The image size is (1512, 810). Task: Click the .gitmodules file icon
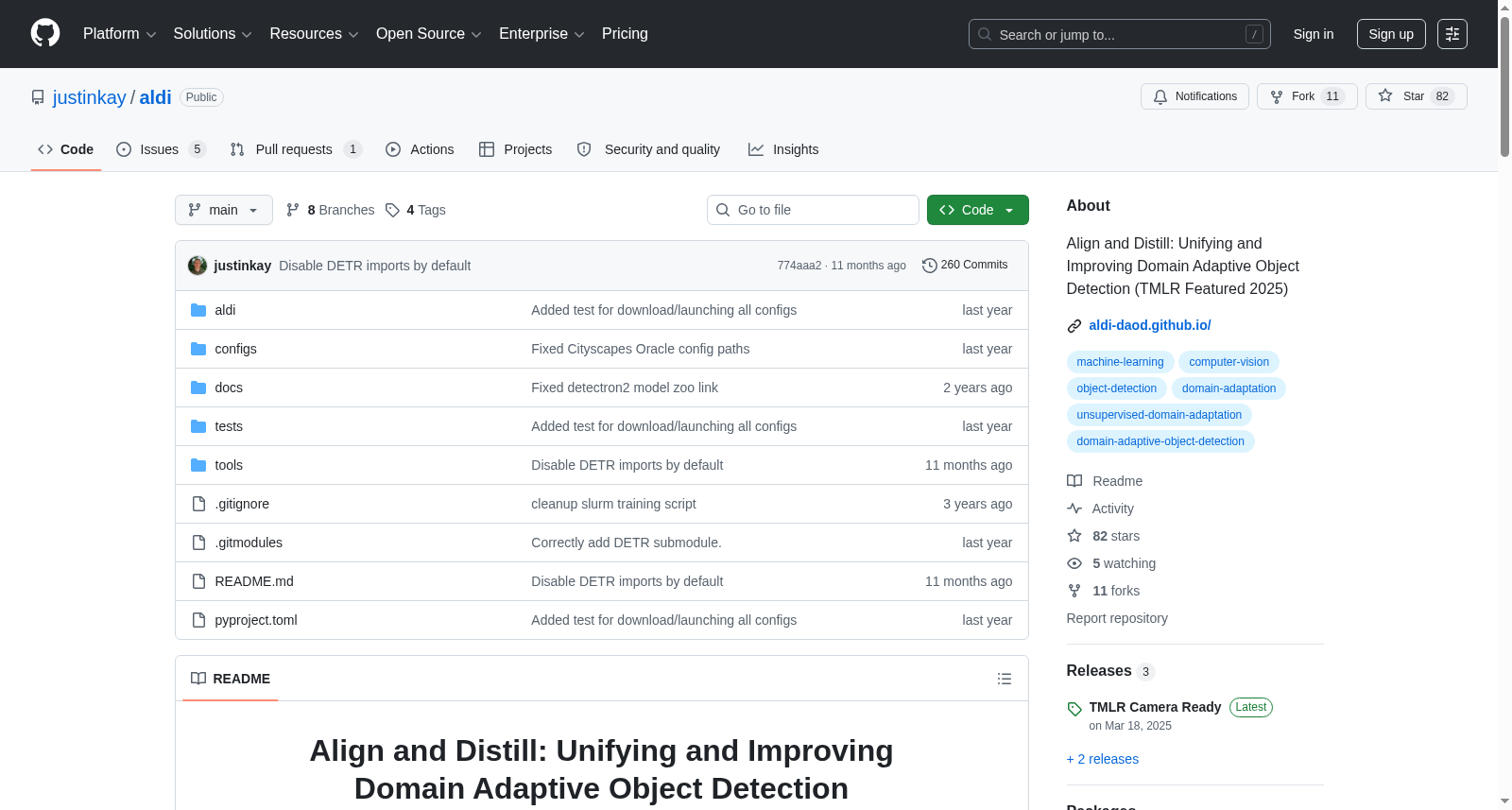pyautogui.click(x=198, y=543)
